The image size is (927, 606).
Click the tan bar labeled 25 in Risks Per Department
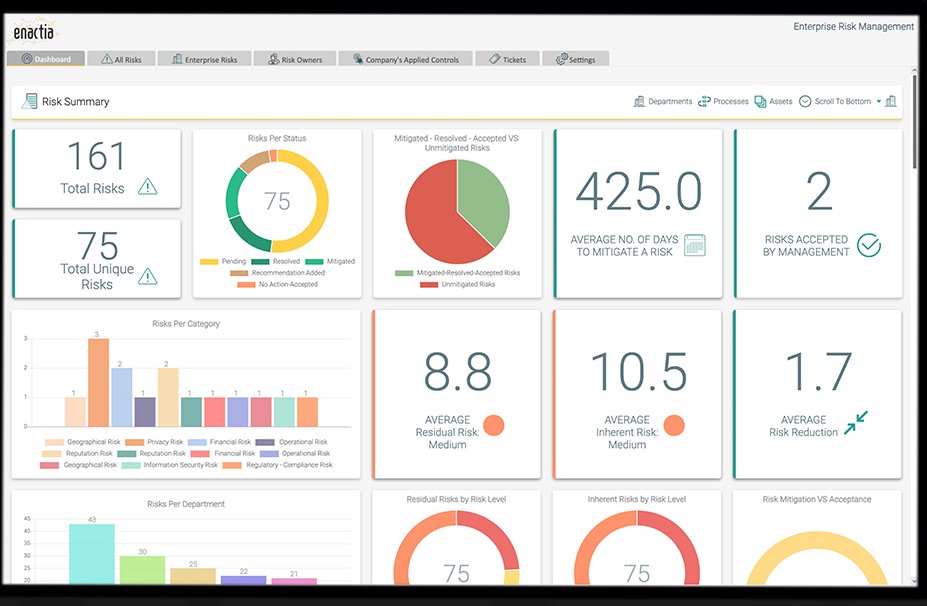[x=193, y=576]
